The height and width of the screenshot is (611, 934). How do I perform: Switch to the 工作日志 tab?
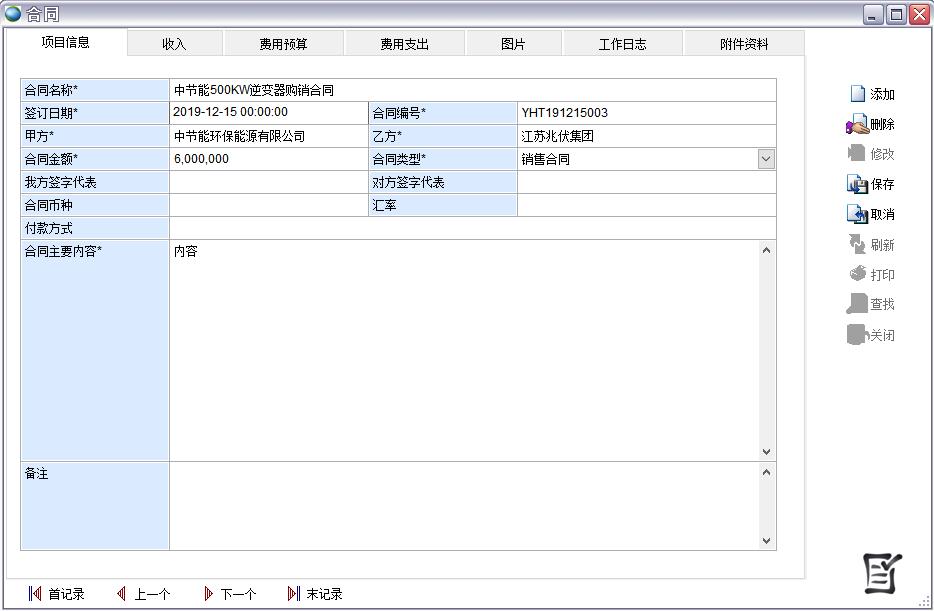tap(622, 44)
